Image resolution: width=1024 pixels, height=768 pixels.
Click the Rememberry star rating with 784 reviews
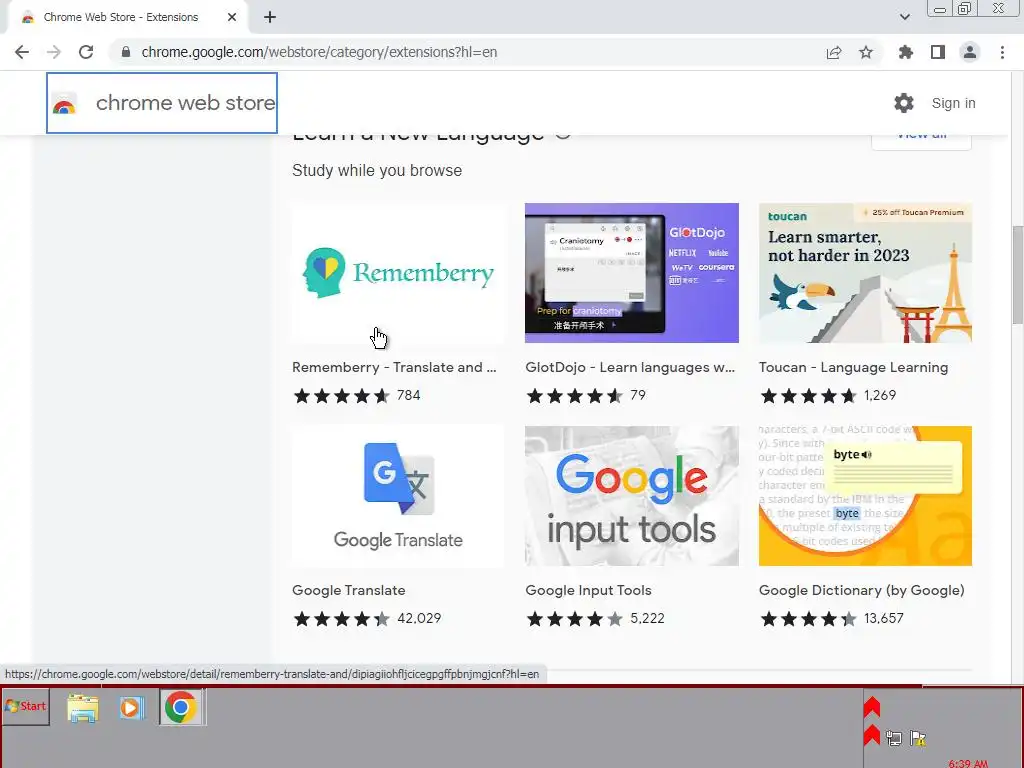point(357,396)
